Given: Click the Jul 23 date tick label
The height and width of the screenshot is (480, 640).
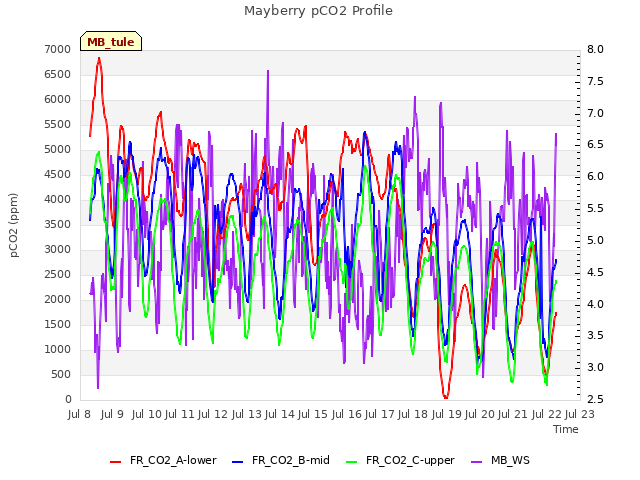Looking at the screenshot, I should (580, 414).
